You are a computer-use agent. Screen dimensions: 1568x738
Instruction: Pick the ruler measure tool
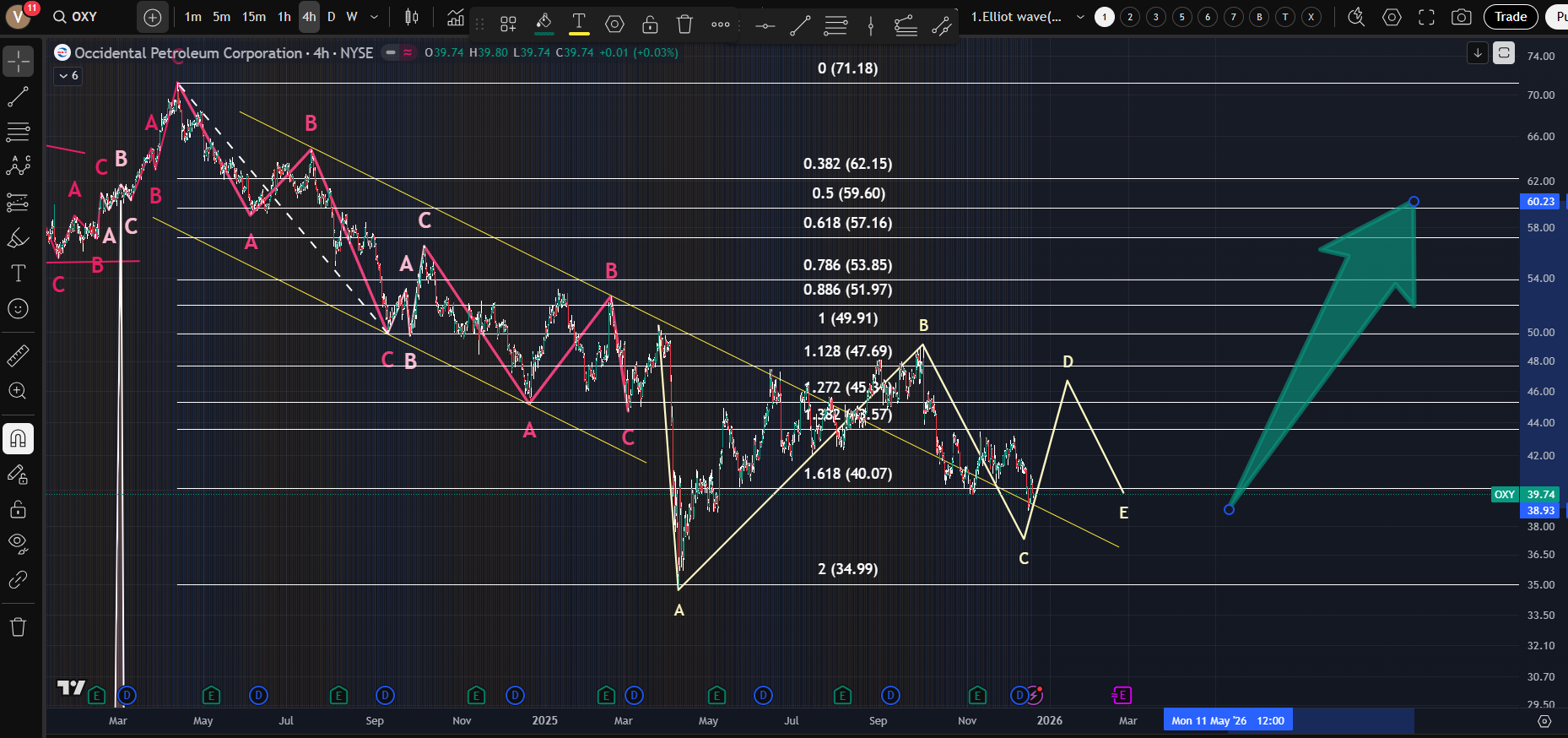(18, 356)
